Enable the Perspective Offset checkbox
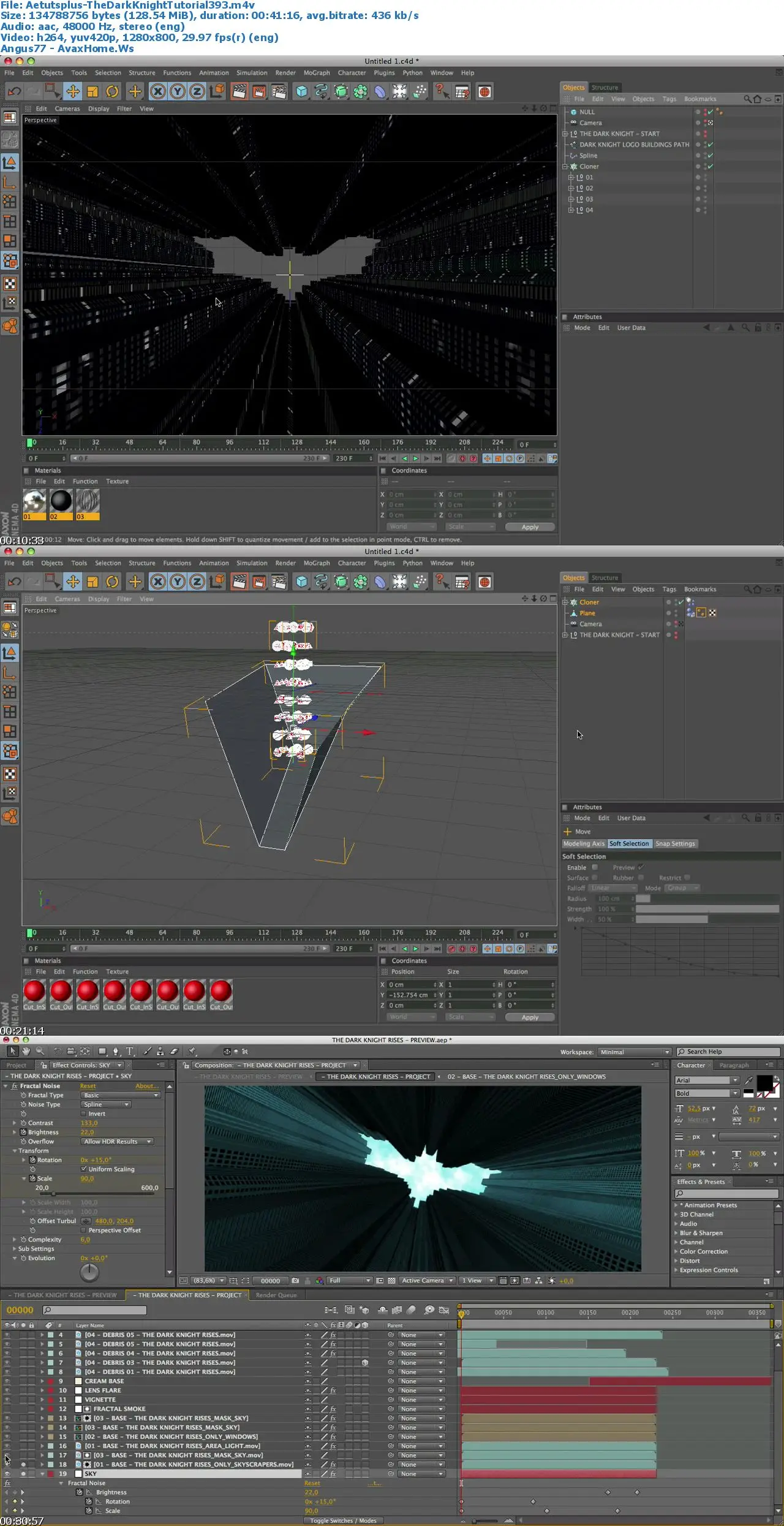This screenshot has width=784, height=1526. click(84, 1230)
